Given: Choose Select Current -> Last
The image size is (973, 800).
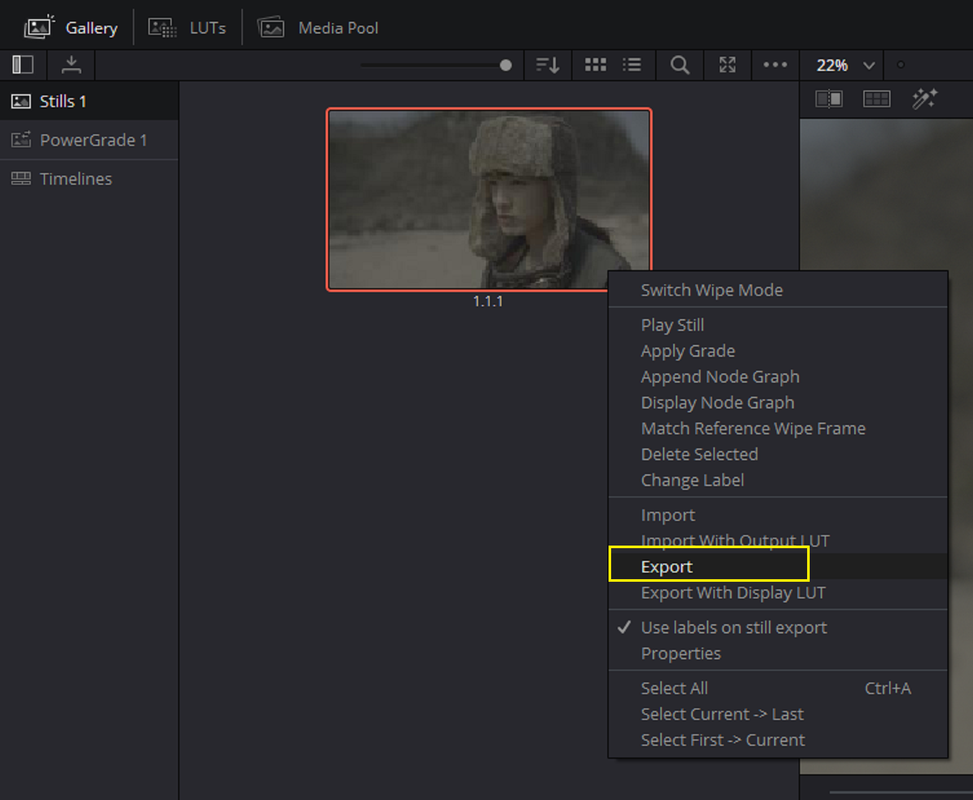Looking at the screenshot, I should (778, 714).
